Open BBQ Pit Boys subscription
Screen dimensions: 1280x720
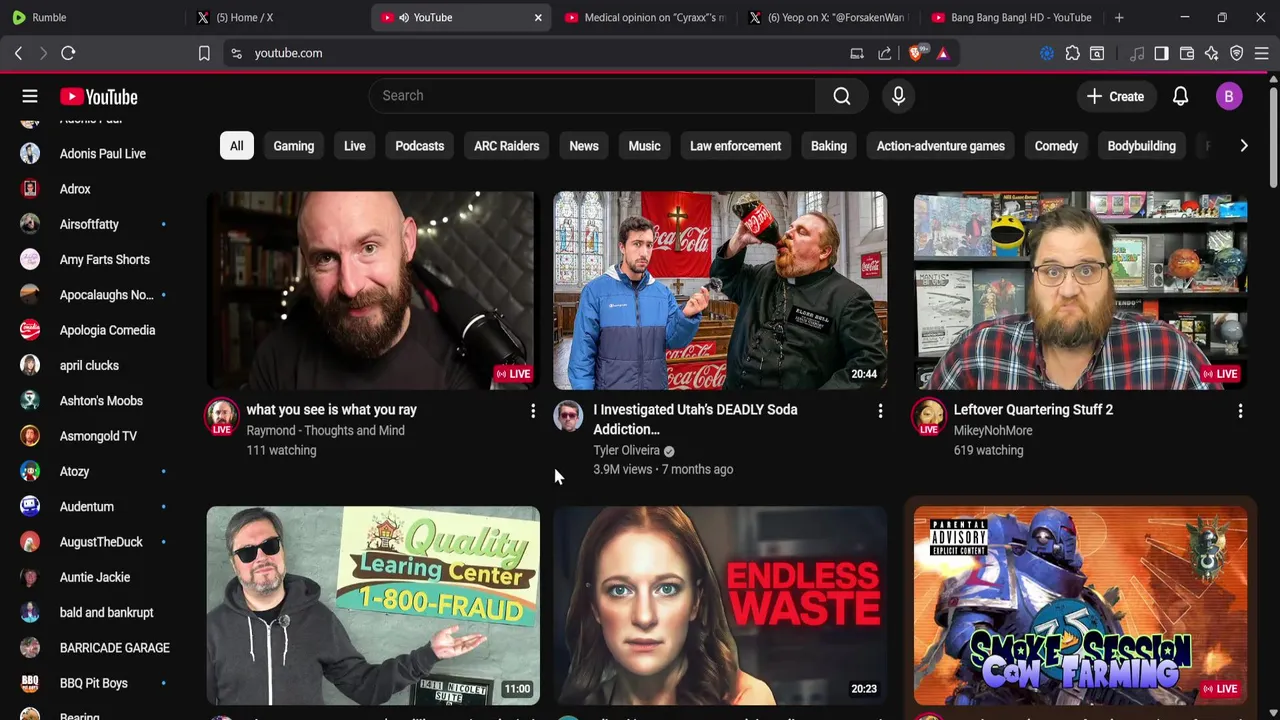94,683
